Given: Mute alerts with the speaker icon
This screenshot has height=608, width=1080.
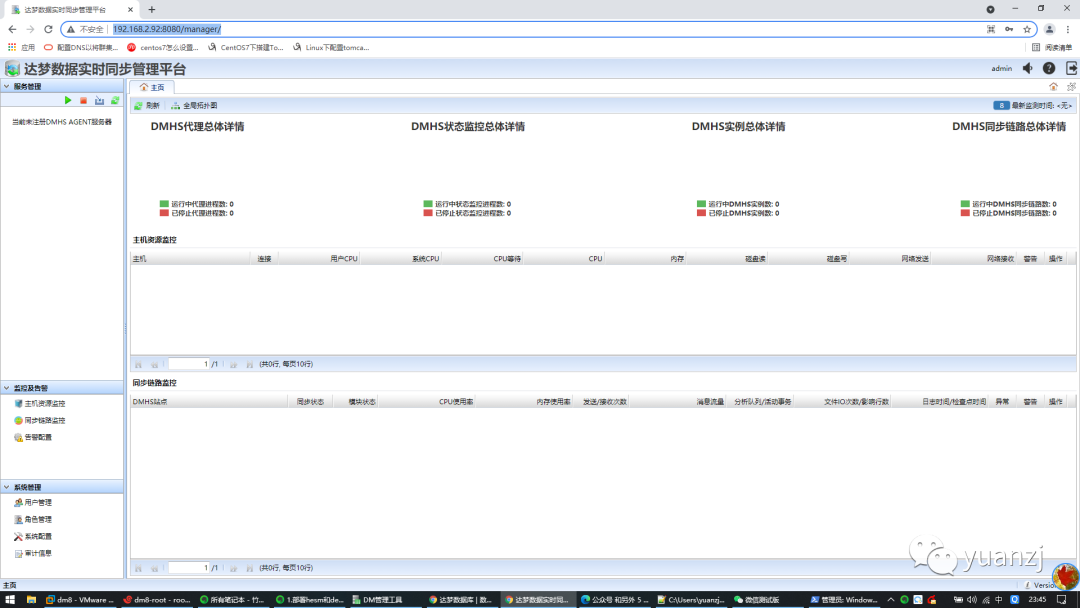Looking at the screenshot, I should [x=1028, y=68].
